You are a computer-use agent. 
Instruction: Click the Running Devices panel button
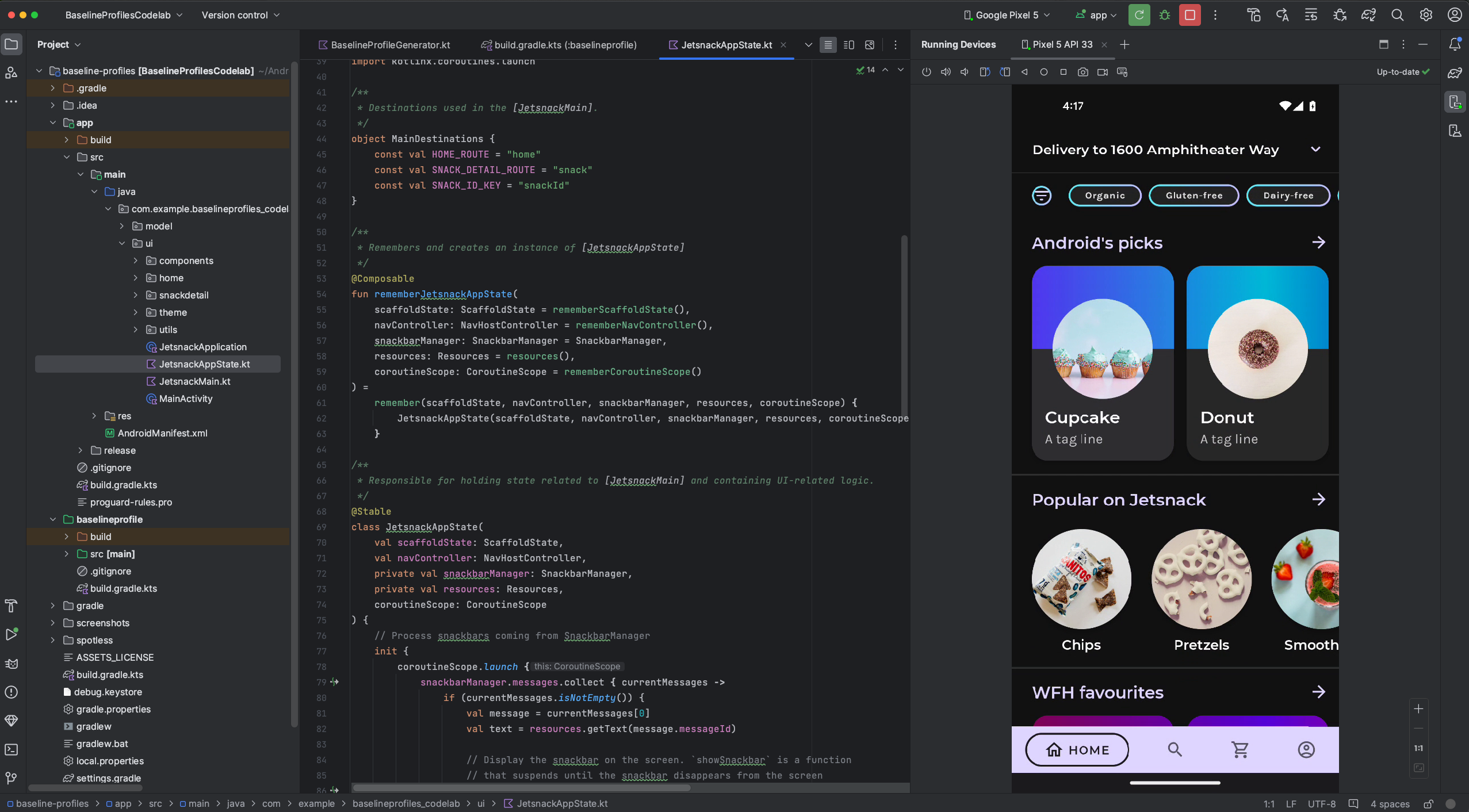[x=1454, y=103]
